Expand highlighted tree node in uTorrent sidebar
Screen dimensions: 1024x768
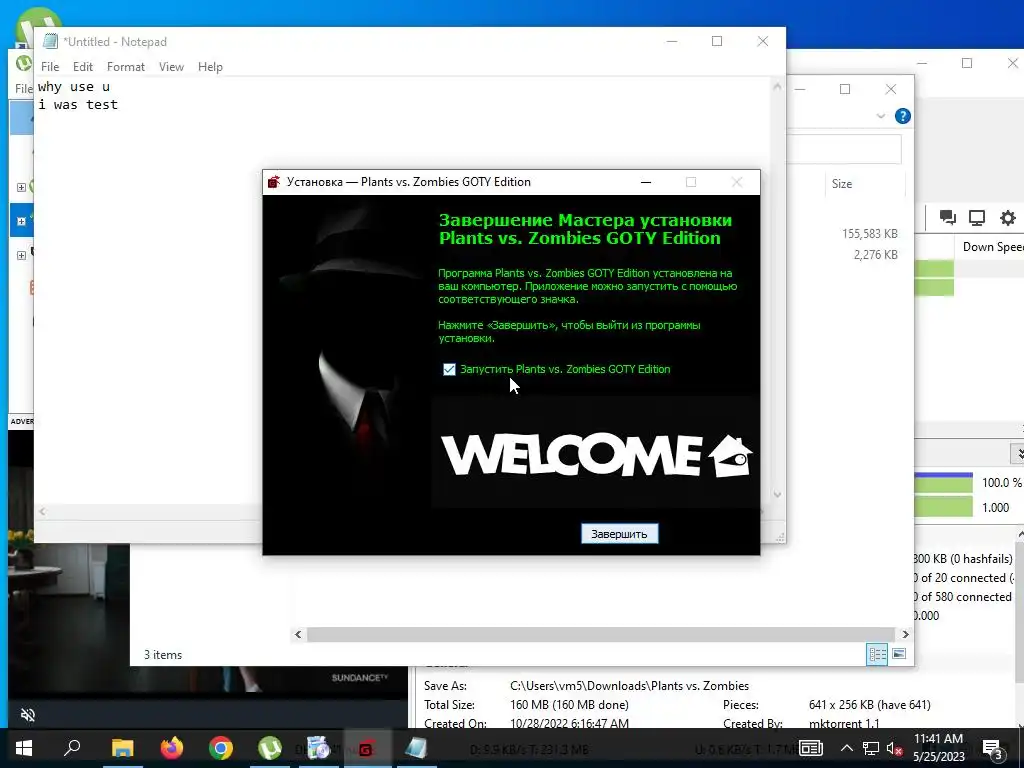coord(21,221)
